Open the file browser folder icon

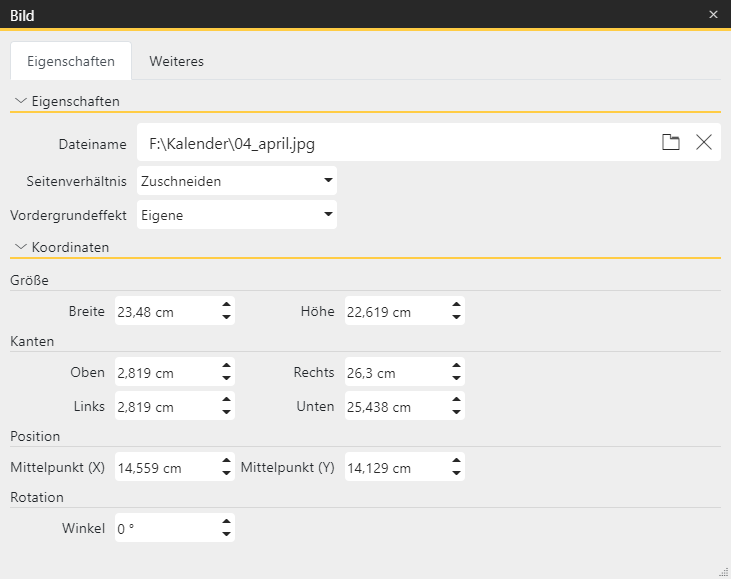coord(671,143)
